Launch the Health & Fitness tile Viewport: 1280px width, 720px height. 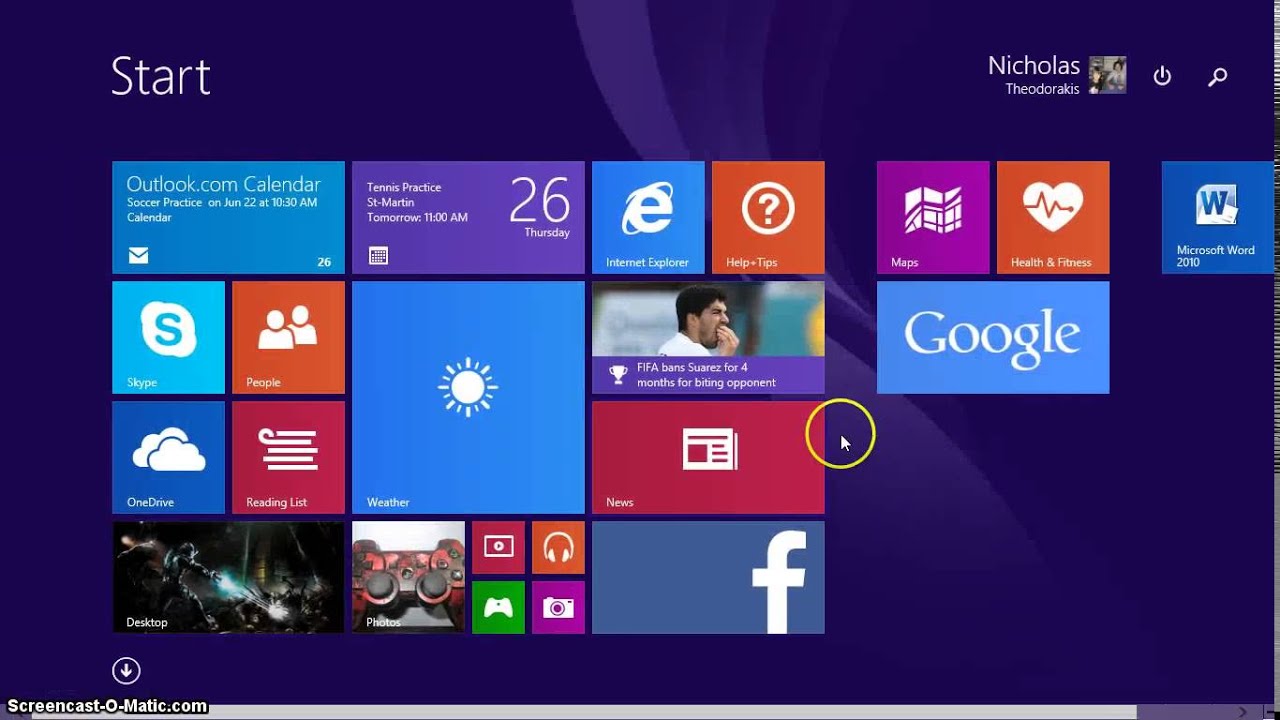pyautogui.click(x=1053, y=217)
